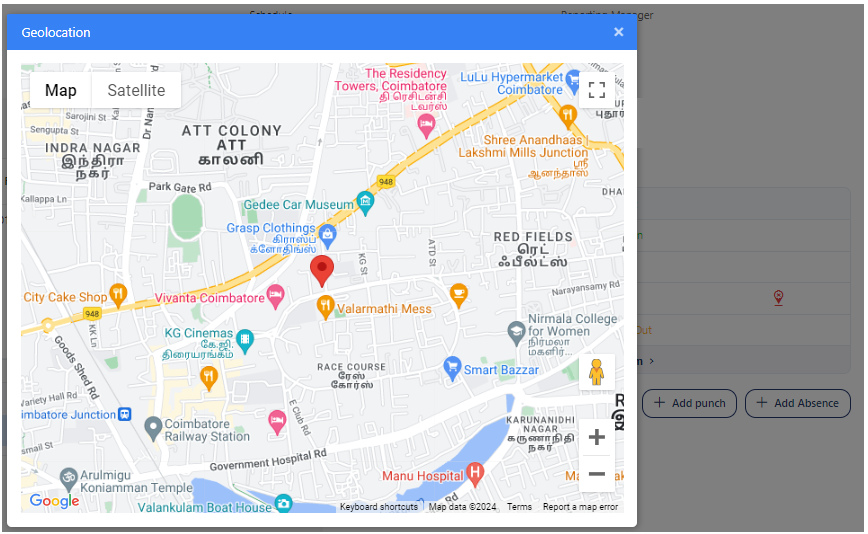Open Street View pegman control
This screenshot has height=534, width=868.
597,372
